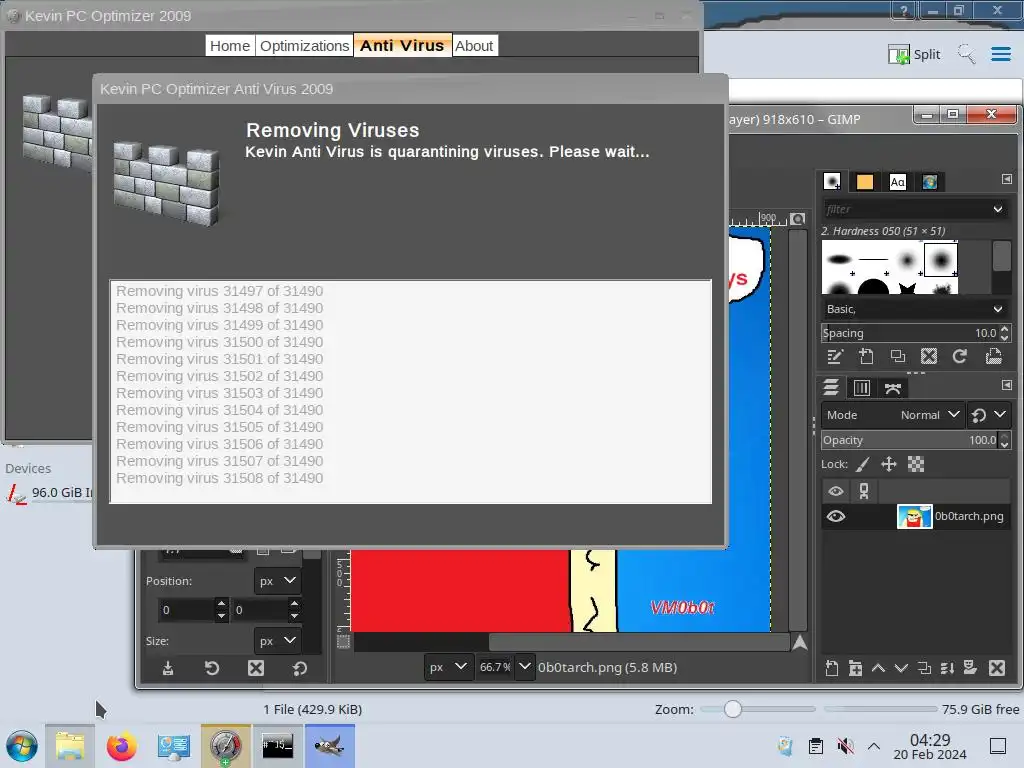
Task: Create a new layer in GIMP
Action: (831, 668)
